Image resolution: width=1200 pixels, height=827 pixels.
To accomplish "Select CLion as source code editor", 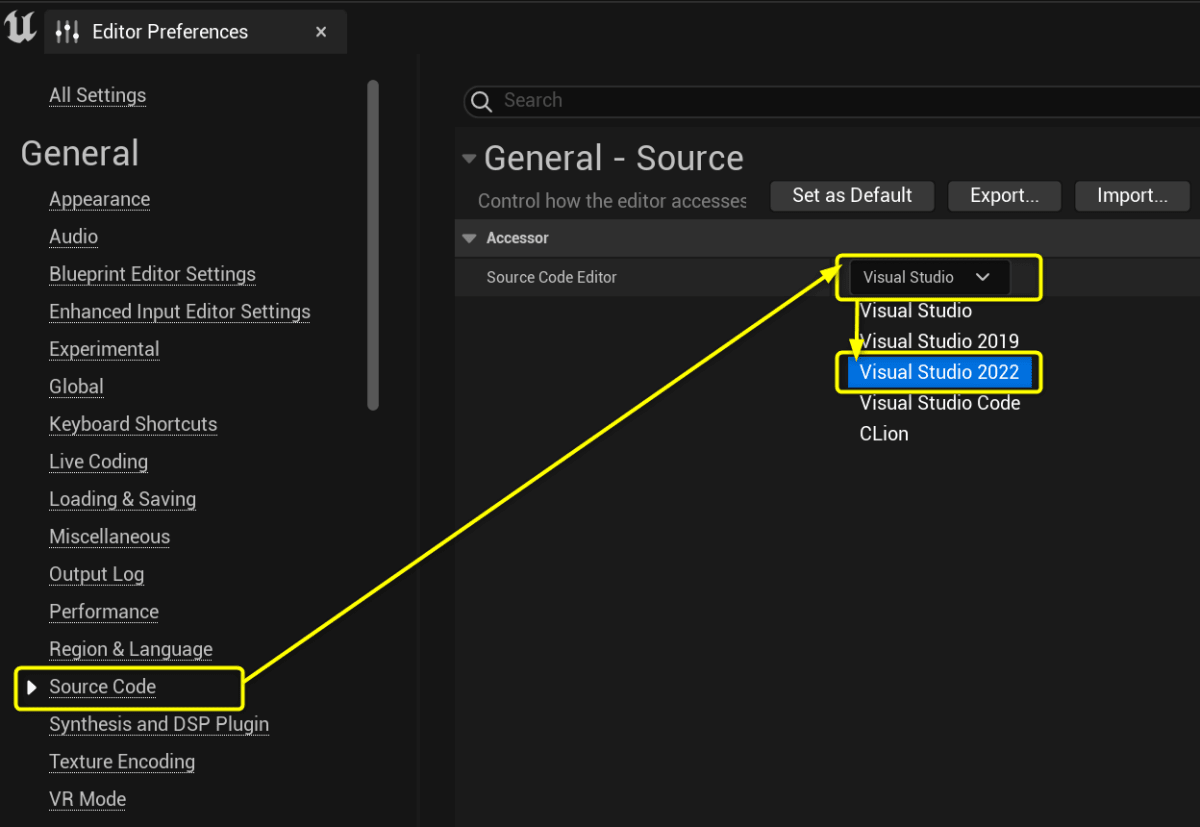I will point(883,434).
